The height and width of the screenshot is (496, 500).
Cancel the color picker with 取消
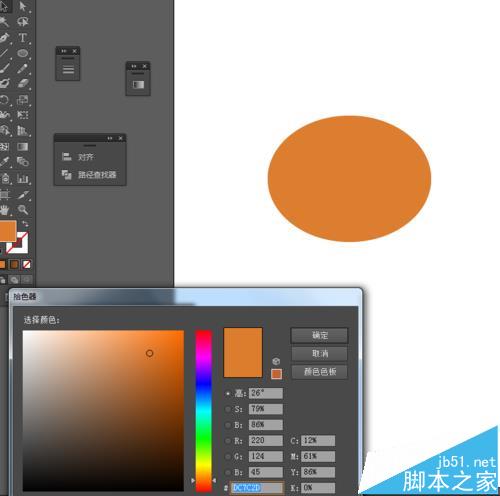click(x=319, y=354)
